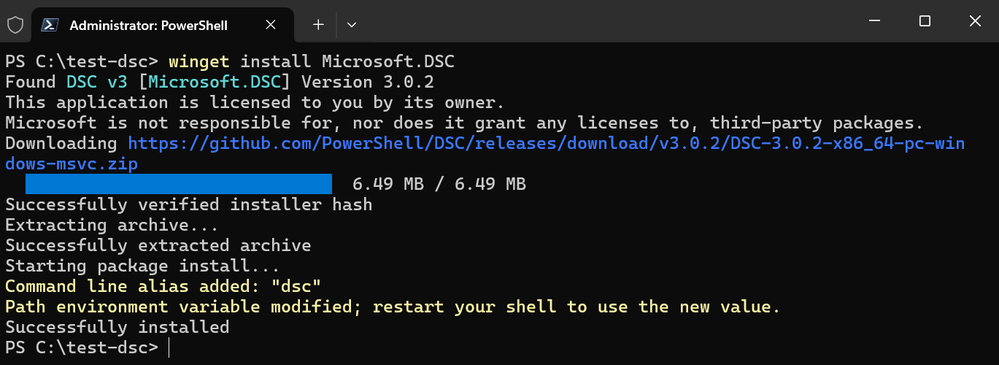Screen dimensions: 999x365
Task: Open a new tab with plus button
Action: click(319, 25)
